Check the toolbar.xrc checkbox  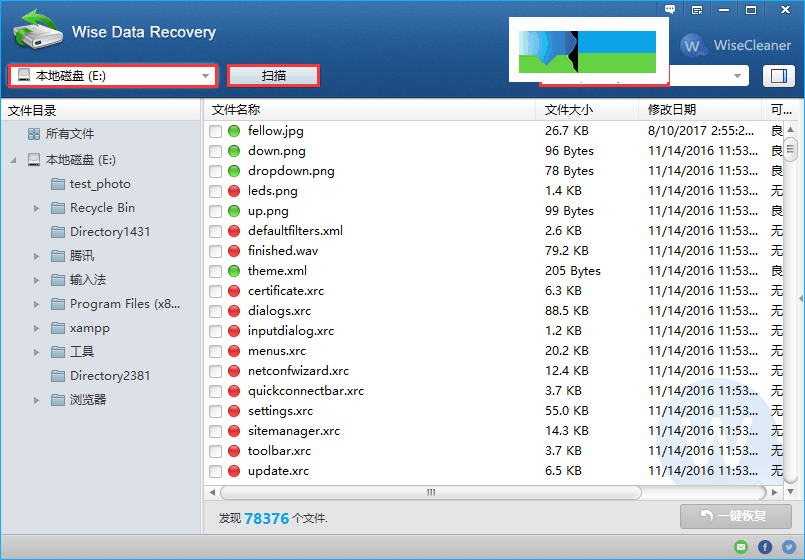pyautogui.click(x=216, y=452)
